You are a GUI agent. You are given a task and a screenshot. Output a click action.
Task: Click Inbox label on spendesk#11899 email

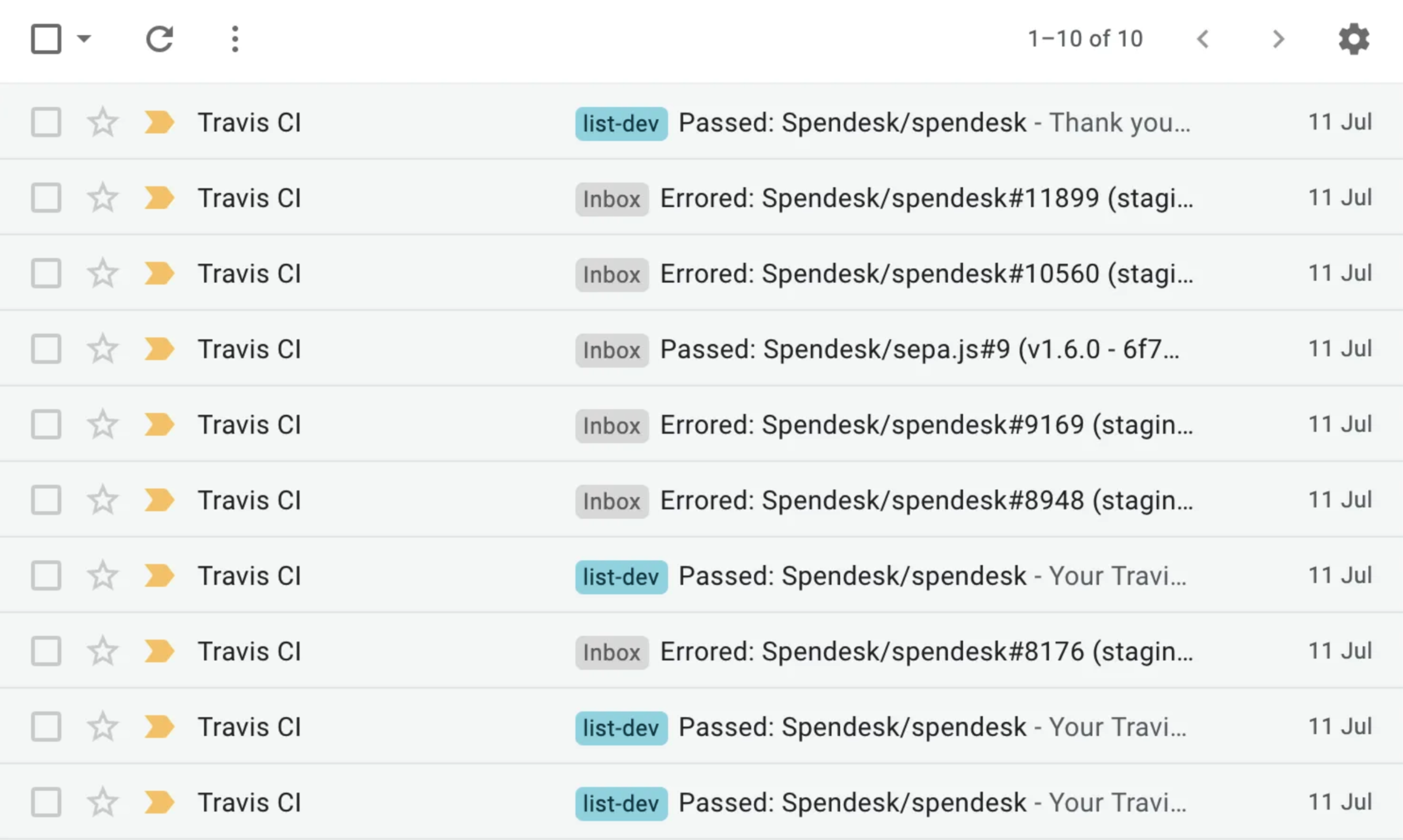[x=611, y=199]
